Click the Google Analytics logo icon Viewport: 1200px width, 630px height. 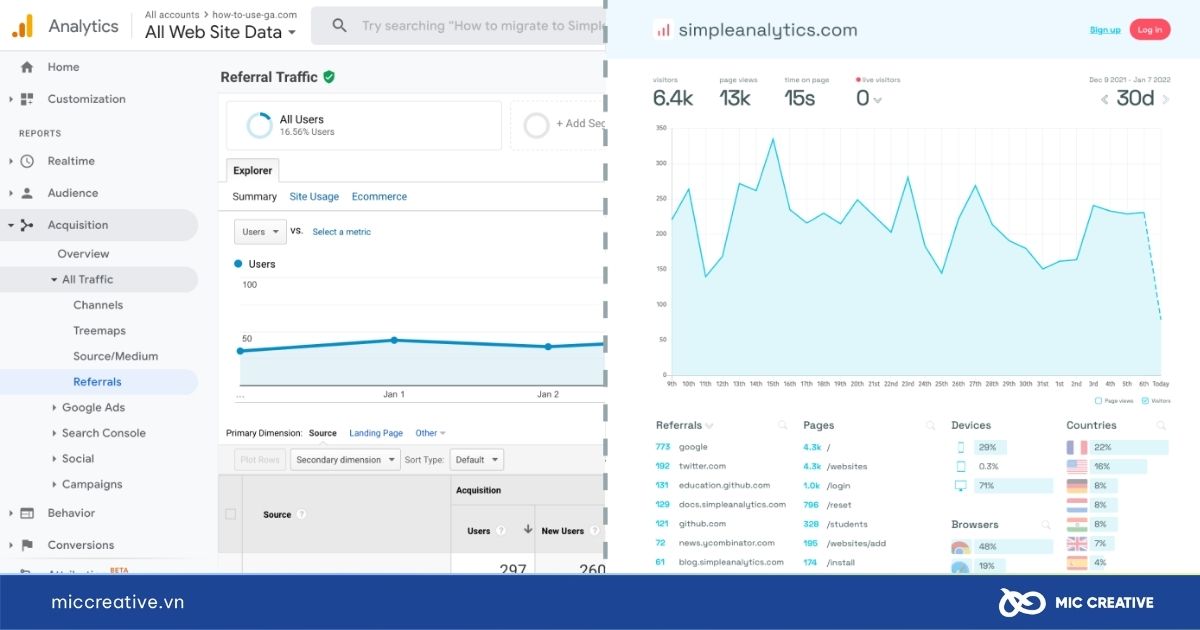tap(23, 26)
